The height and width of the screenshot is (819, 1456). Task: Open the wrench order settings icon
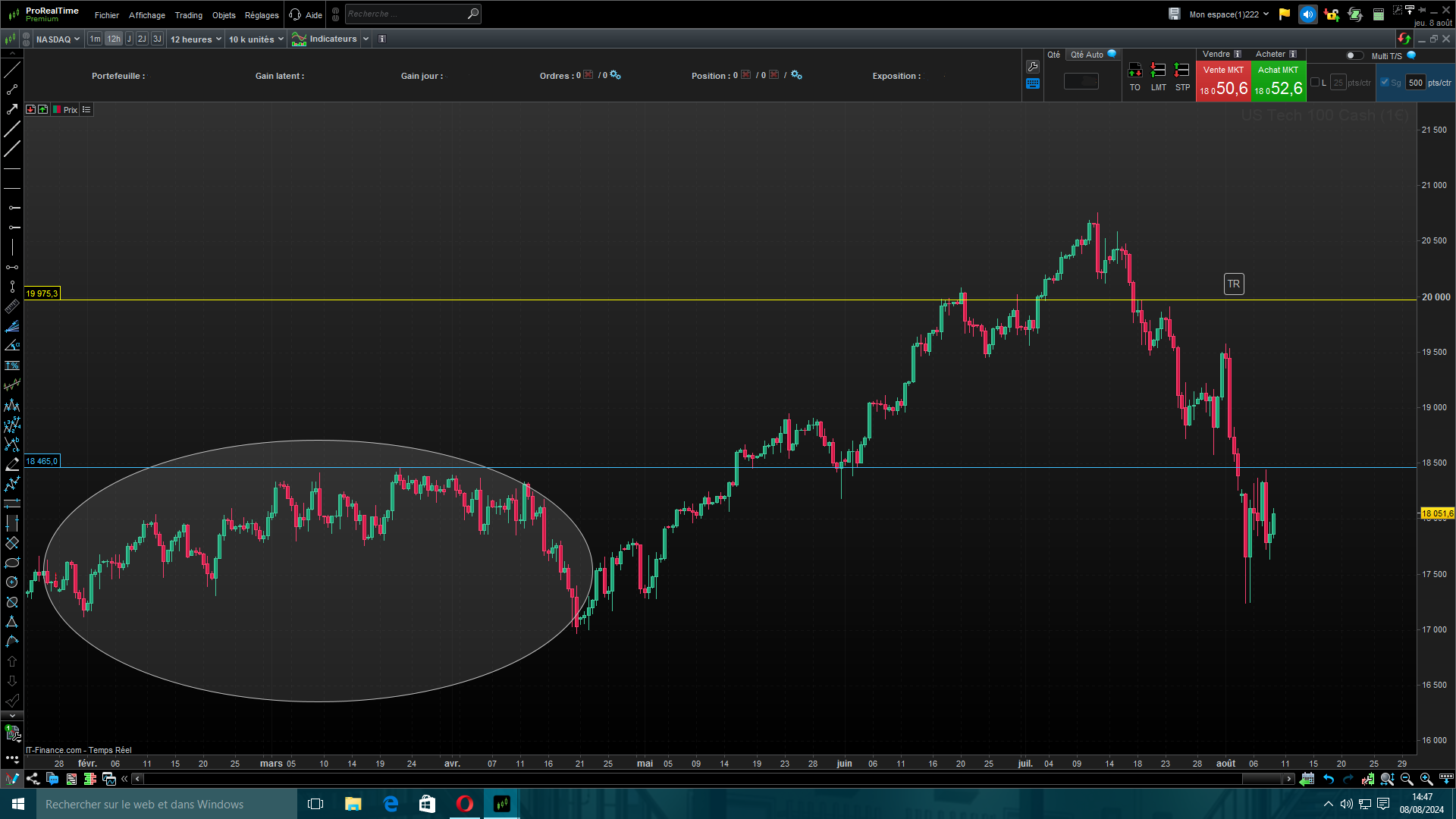click(x=1032, y=67)
